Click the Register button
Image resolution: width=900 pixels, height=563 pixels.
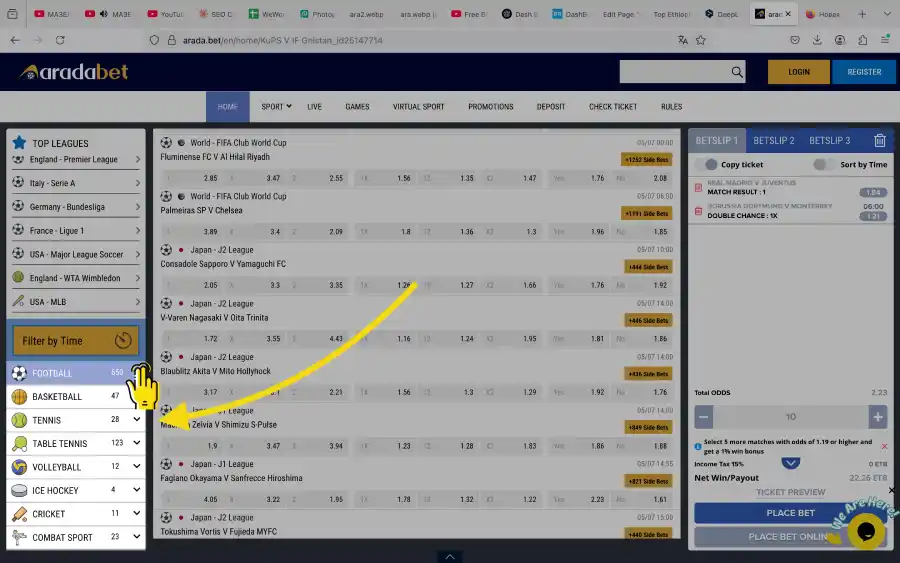pos(864,72)
